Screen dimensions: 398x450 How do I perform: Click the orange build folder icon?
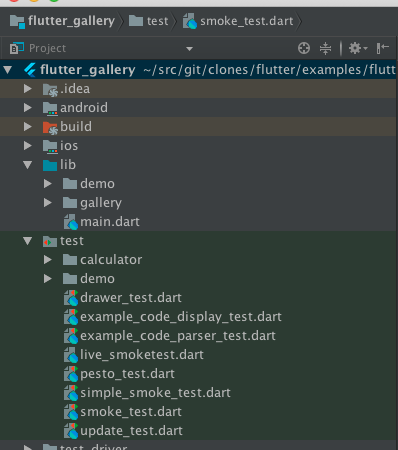pyautogui.click(x=50, y=127)
